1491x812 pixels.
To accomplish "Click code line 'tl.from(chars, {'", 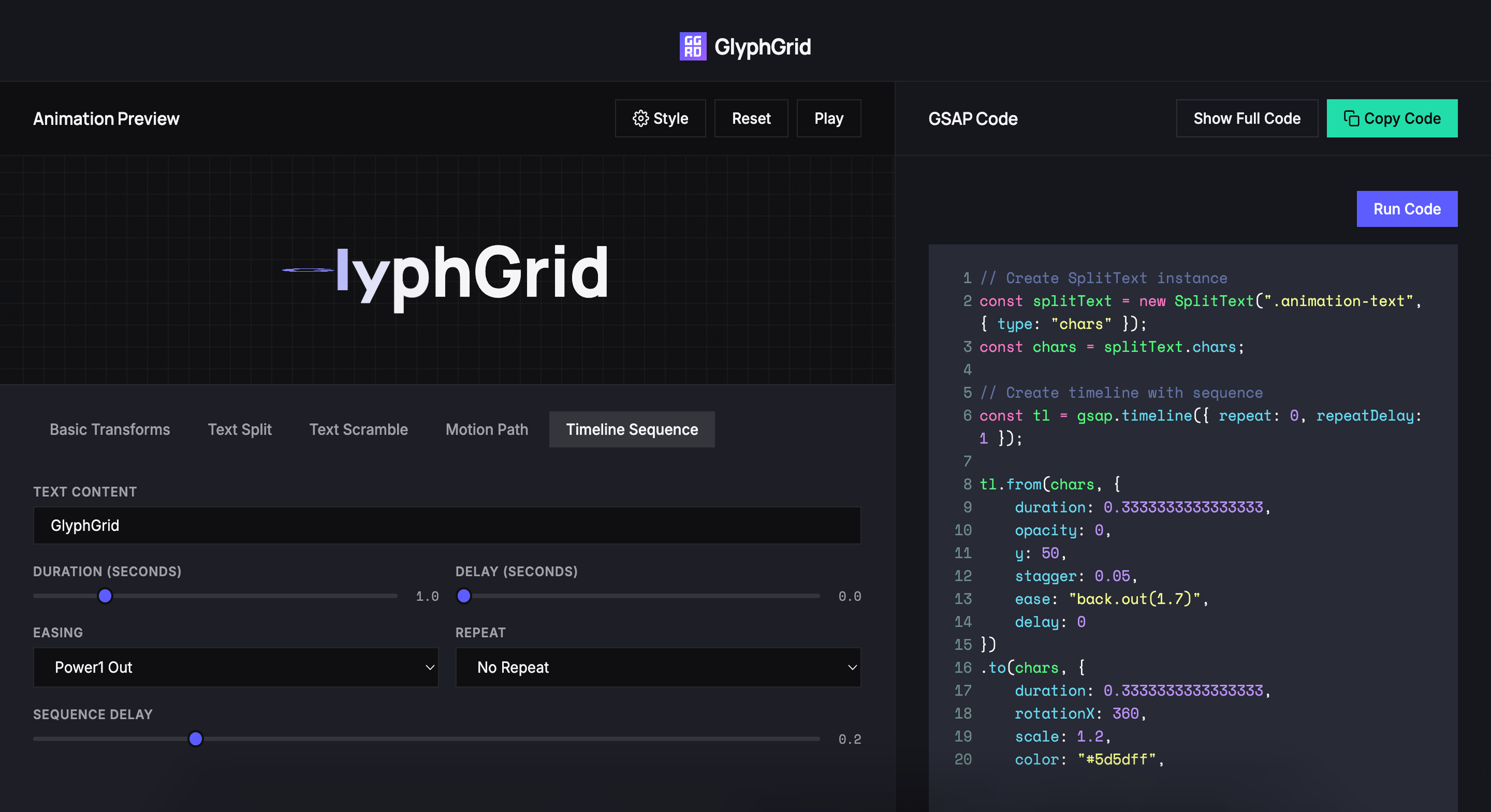I will pos(1049,484).
